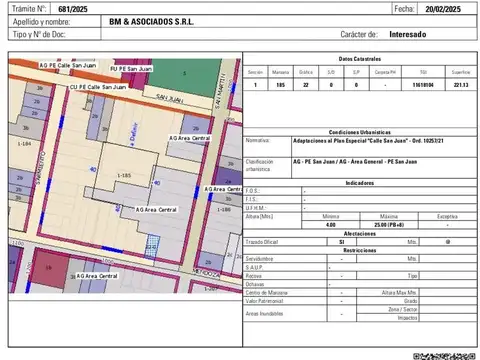Click the 'Altura [Mts.]' label
480x360 pixels.
click(x=259, y=216)
